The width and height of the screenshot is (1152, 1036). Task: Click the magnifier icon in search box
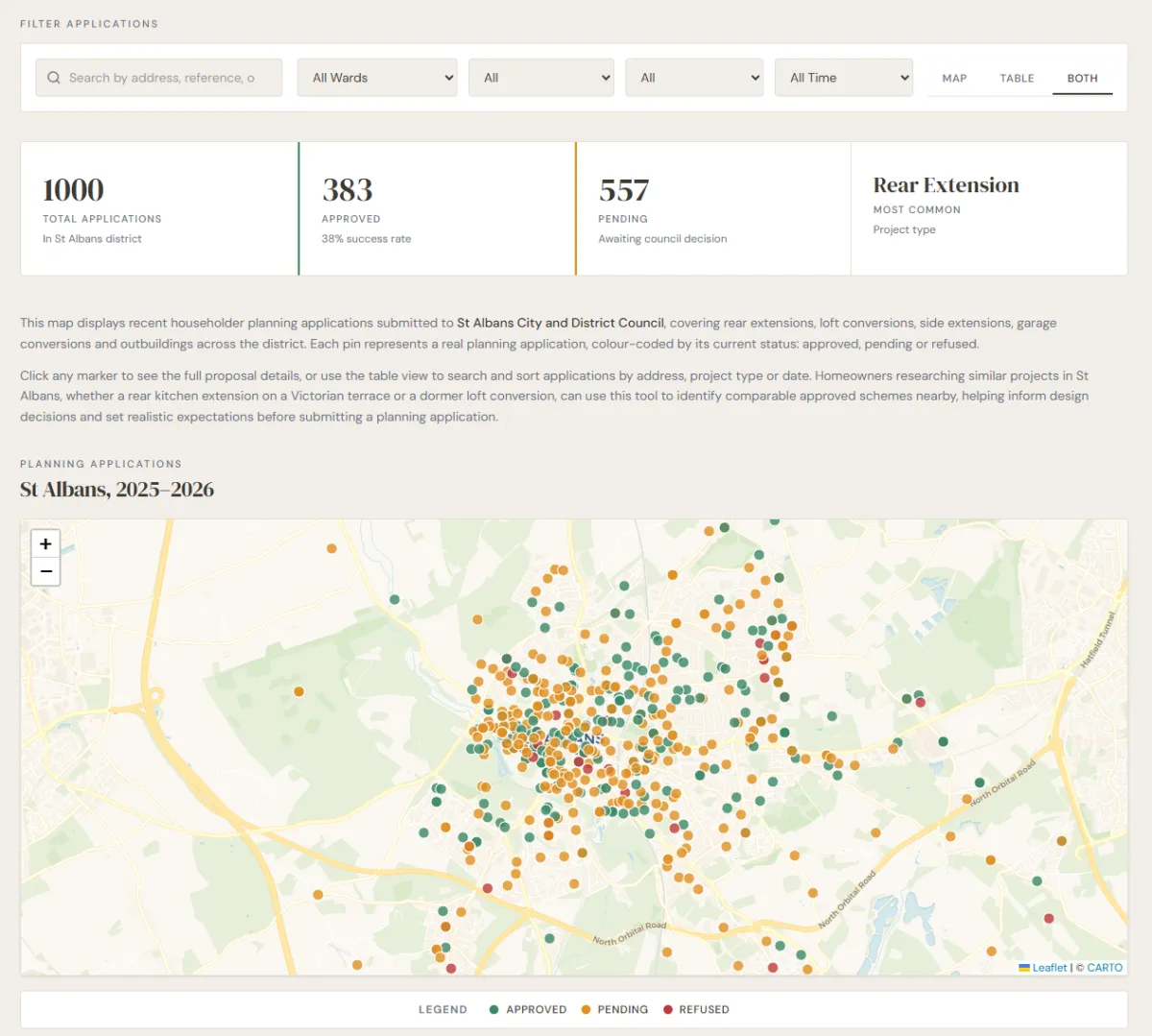tap(54, 78)
